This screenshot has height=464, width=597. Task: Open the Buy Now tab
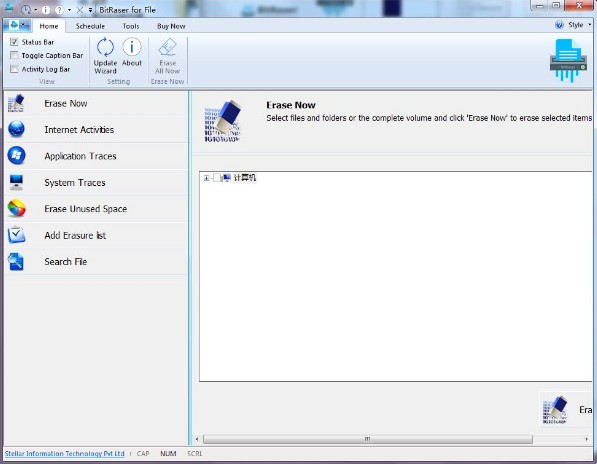pyautogui.click(x=171, y=26)
